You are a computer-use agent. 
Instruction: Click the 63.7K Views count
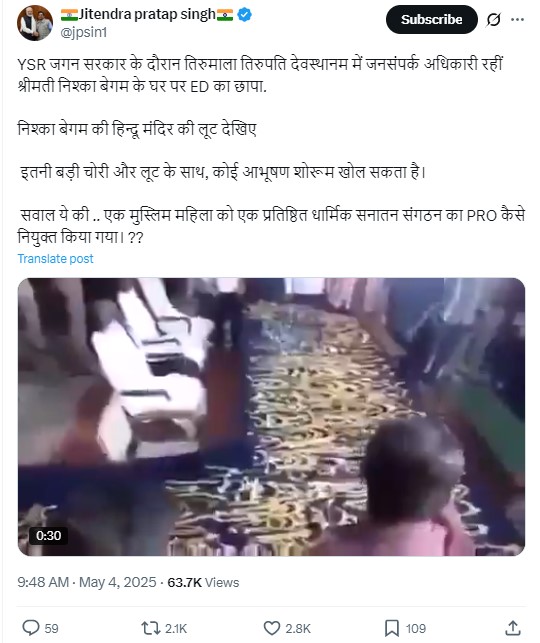[203, 582]
